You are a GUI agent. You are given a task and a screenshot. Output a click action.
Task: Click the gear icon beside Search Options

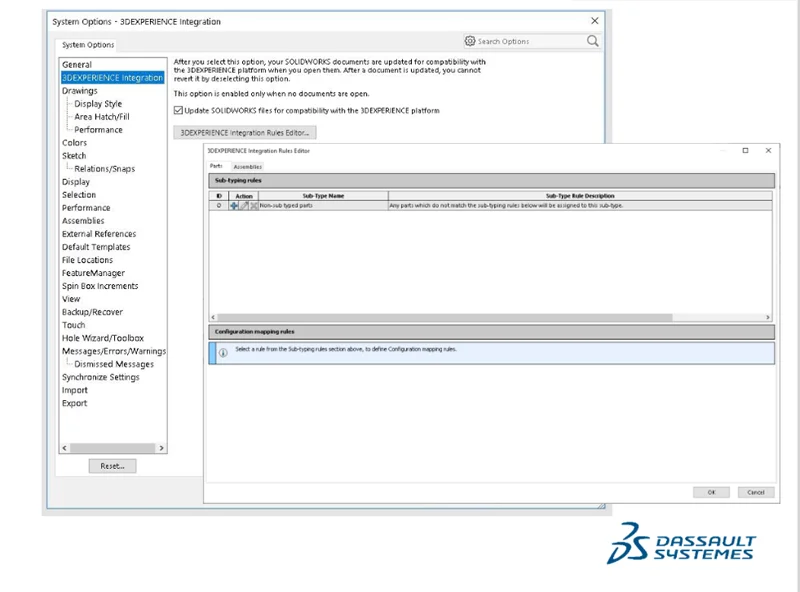pyautogui.click(x=470, y=41)
